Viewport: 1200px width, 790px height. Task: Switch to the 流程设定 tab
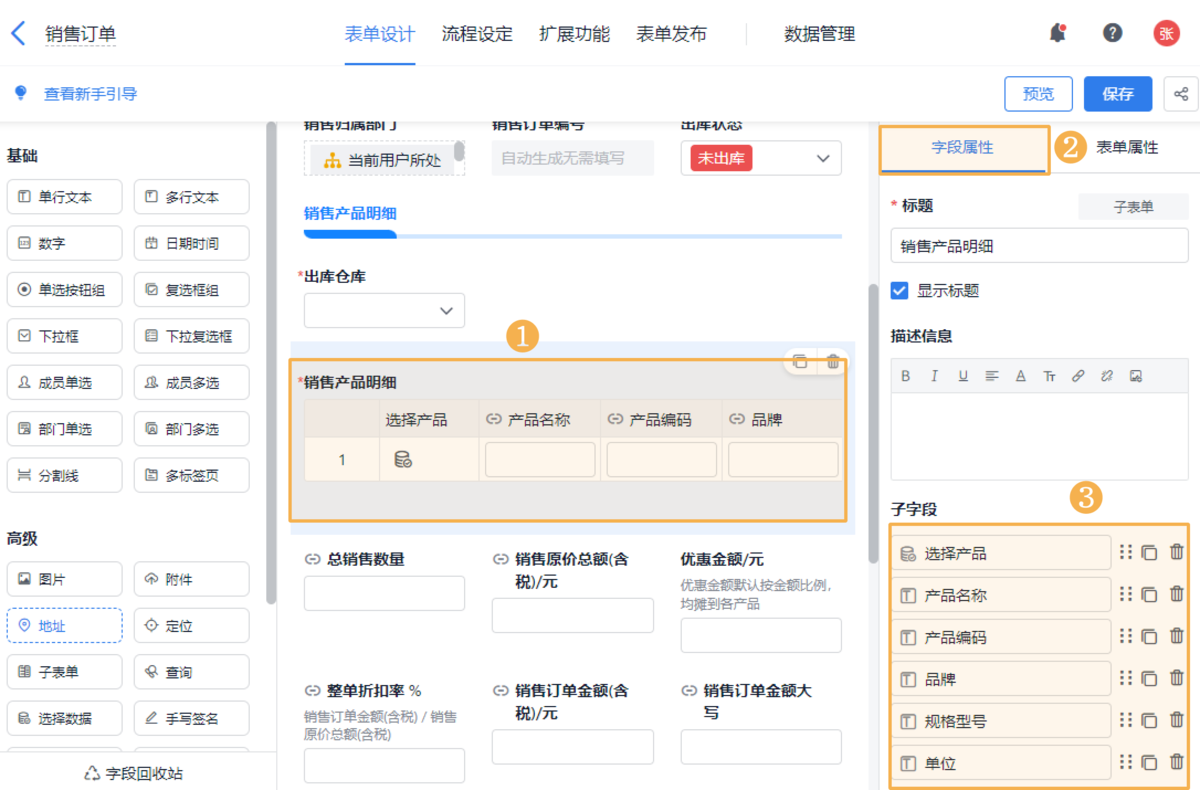point(477,34)
